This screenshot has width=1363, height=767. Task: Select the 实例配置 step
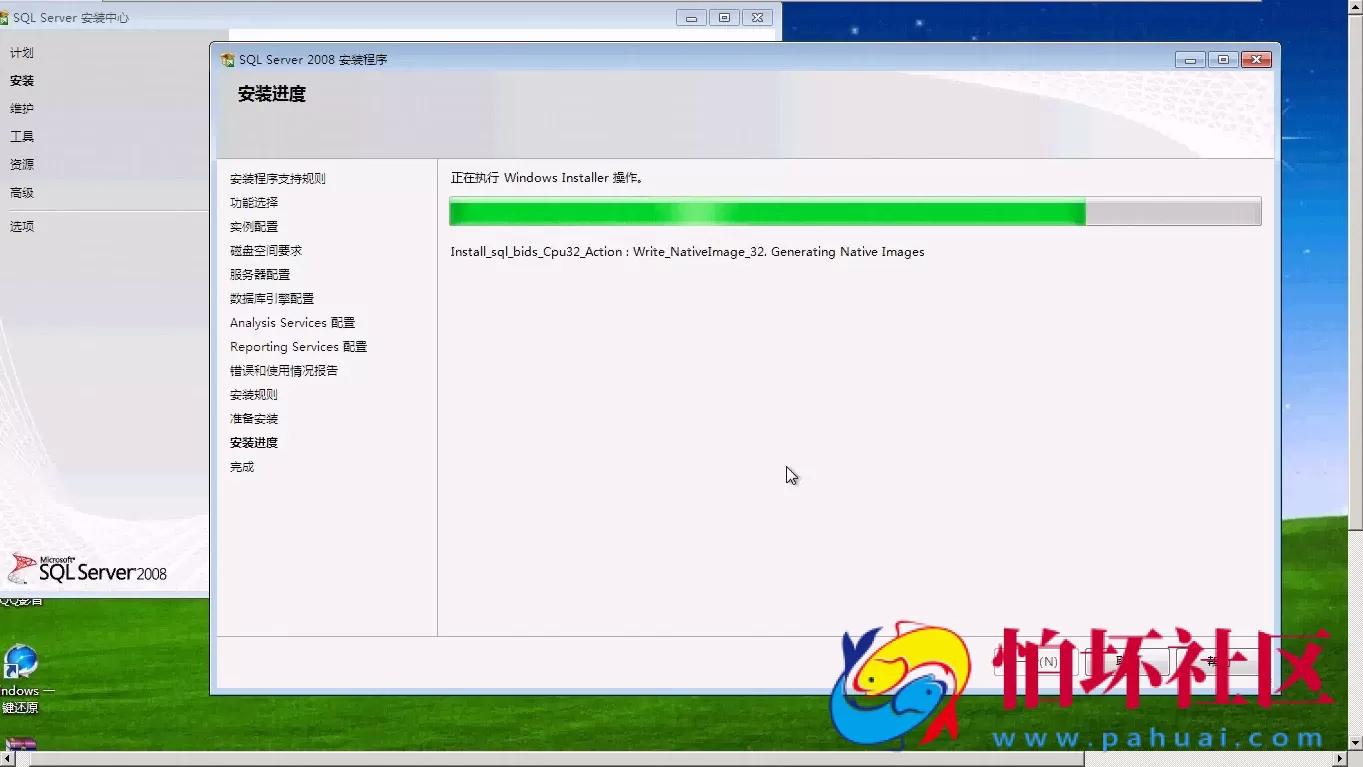[253, 226]
